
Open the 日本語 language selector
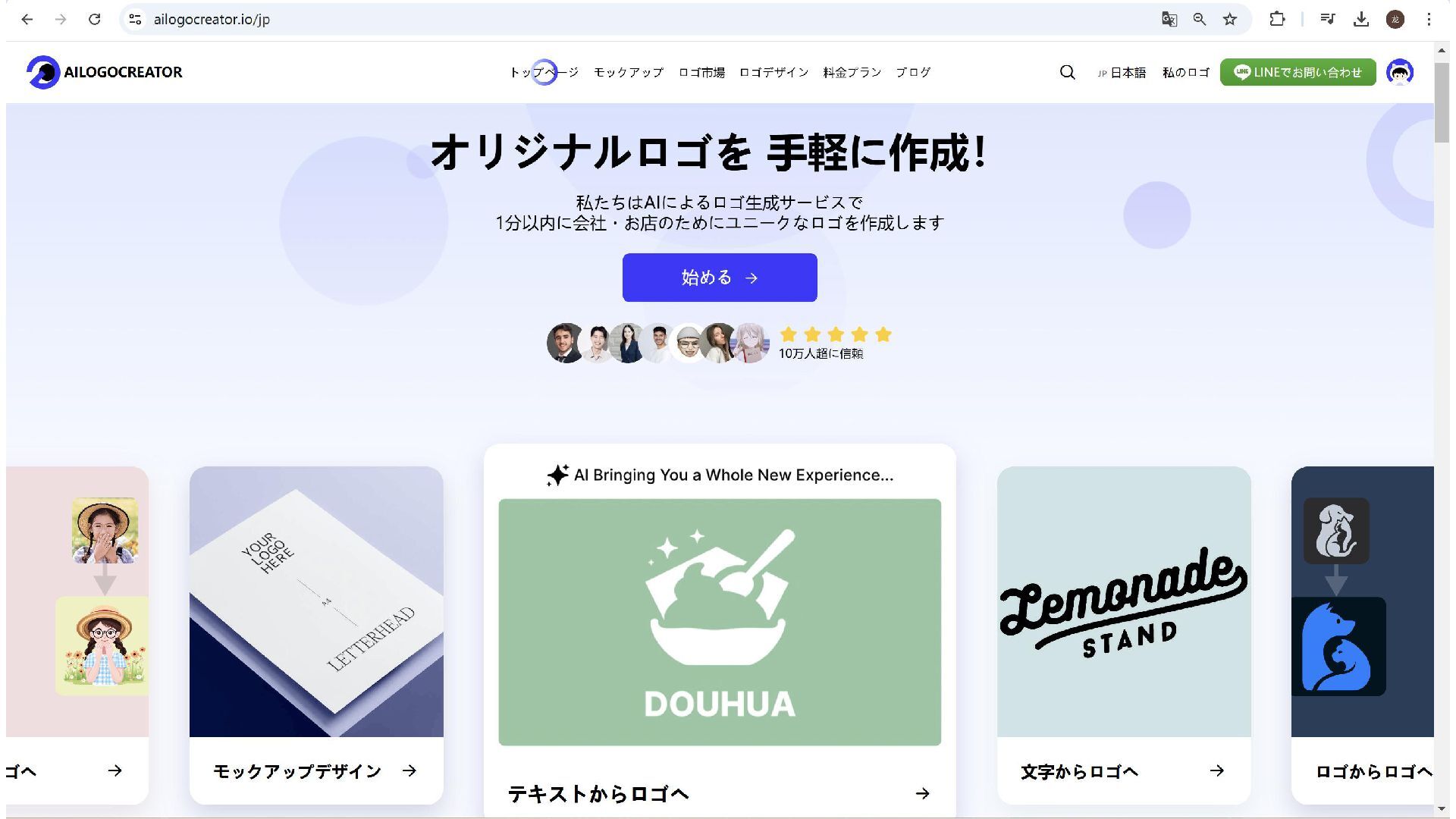coord(1122,72)
